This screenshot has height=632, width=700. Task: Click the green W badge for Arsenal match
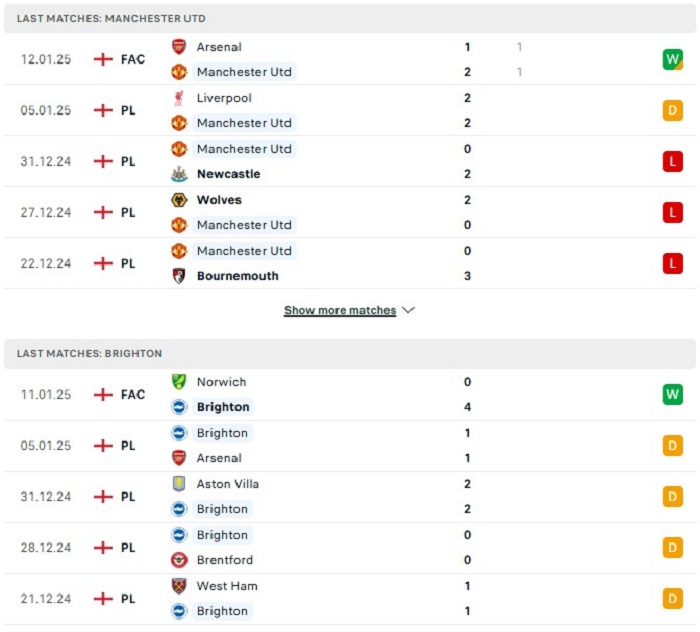pos(673,59)
